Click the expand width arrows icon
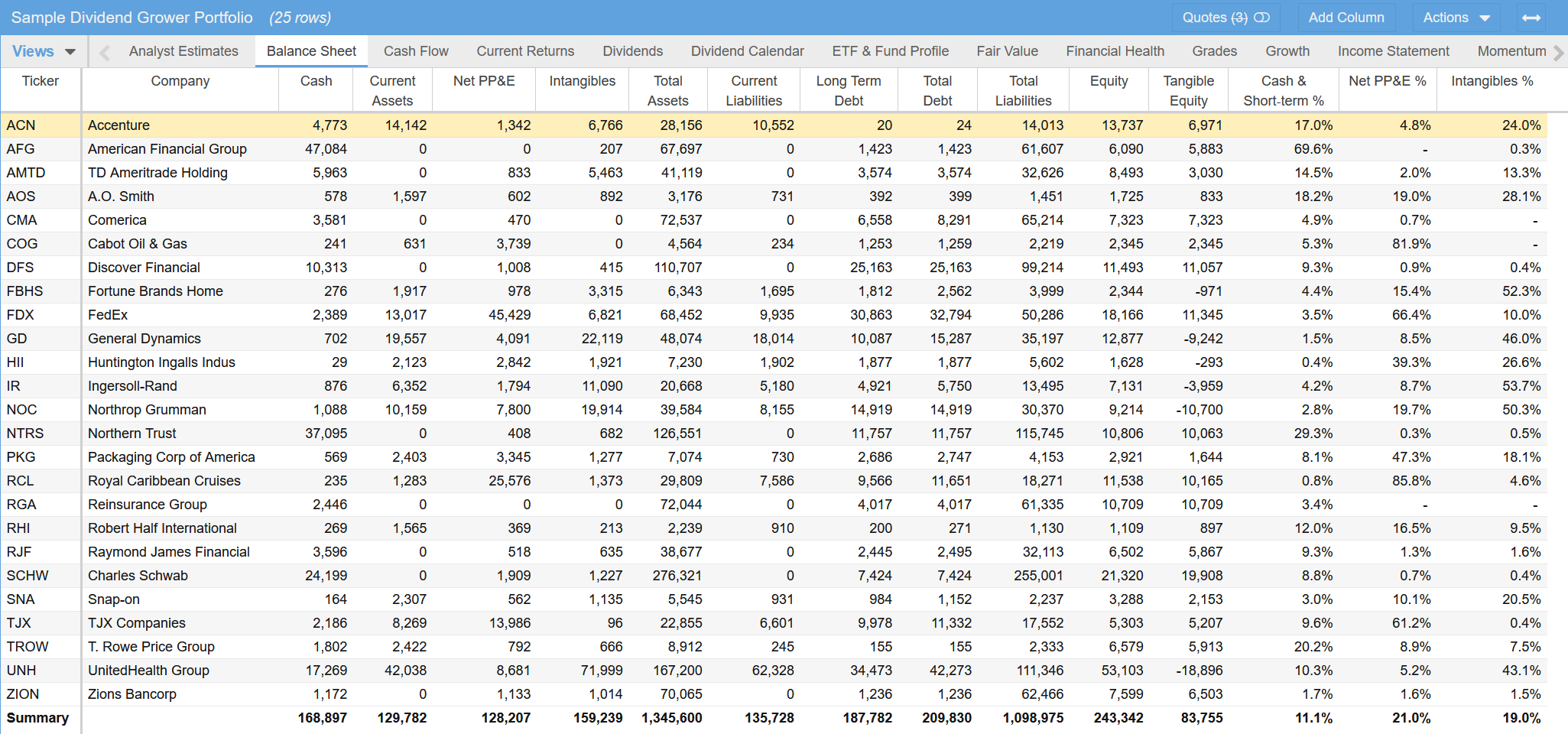 [1531, 18]
